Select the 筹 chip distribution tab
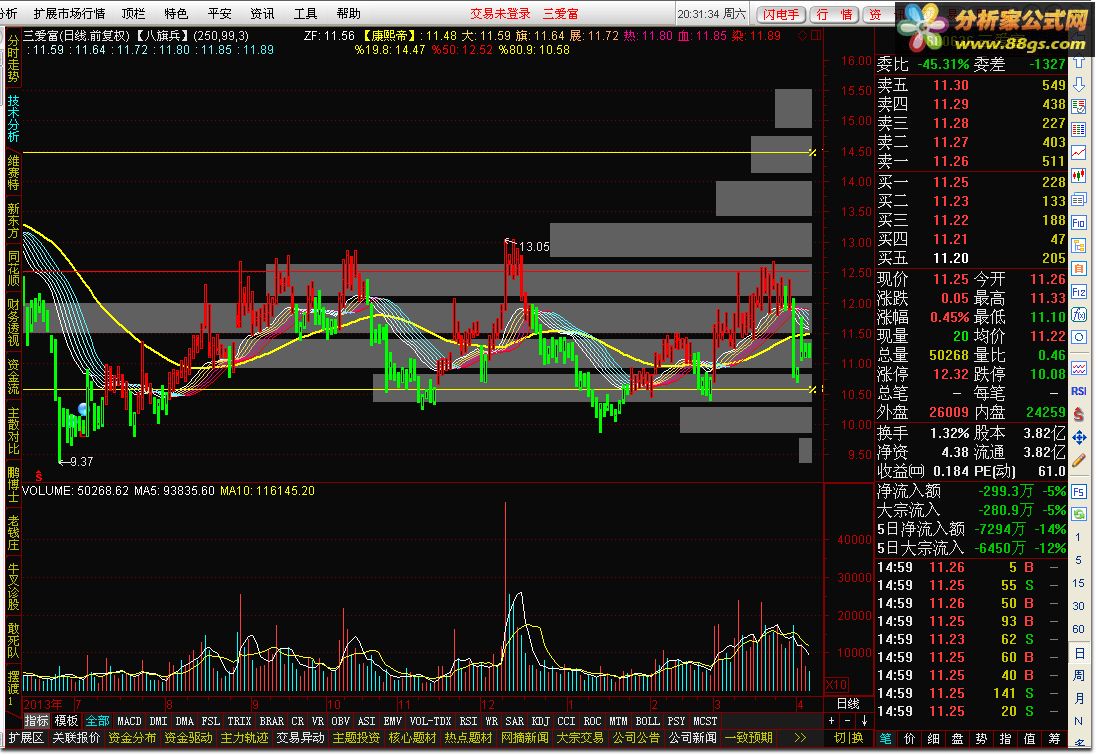The width and height of the screenshot is (1097, 755). pyautogui.click(x=1054, y=738)
